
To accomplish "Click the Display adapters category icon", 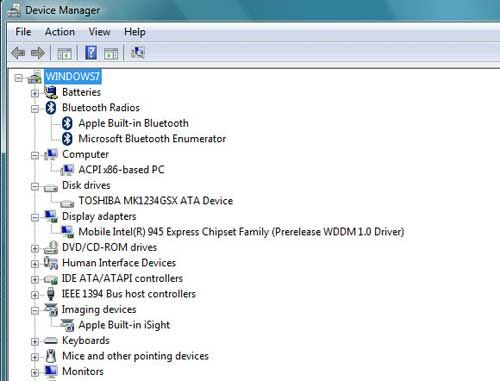I will (51, 216).
